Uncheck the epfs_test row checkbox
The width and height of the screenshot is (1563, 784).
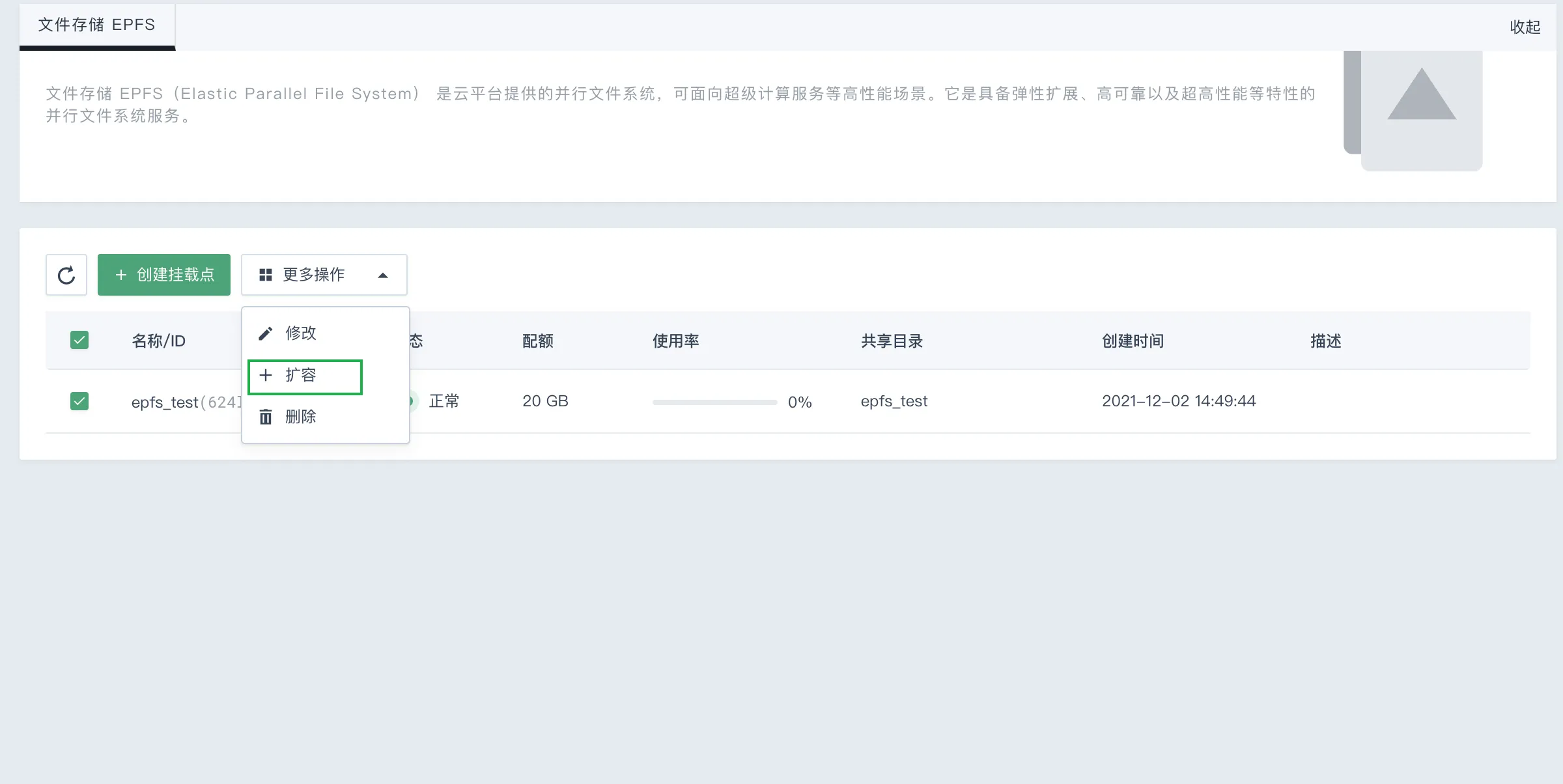[79, 401]
